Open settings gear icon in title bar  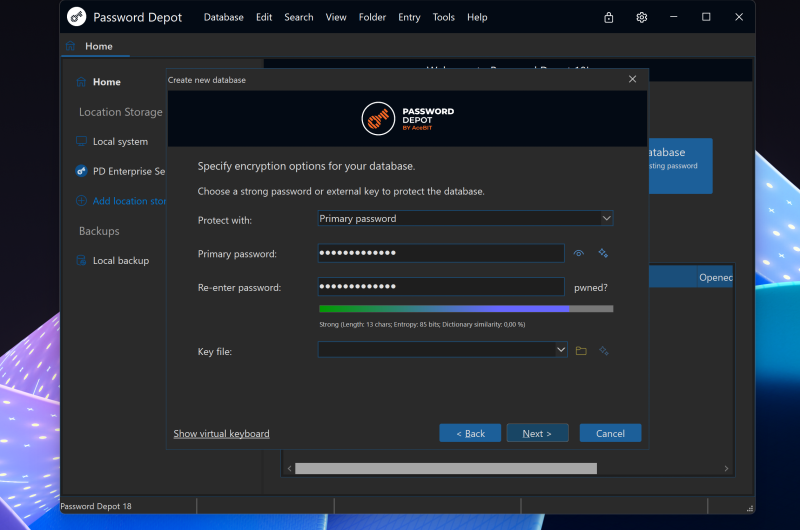[x=641, y=17]
